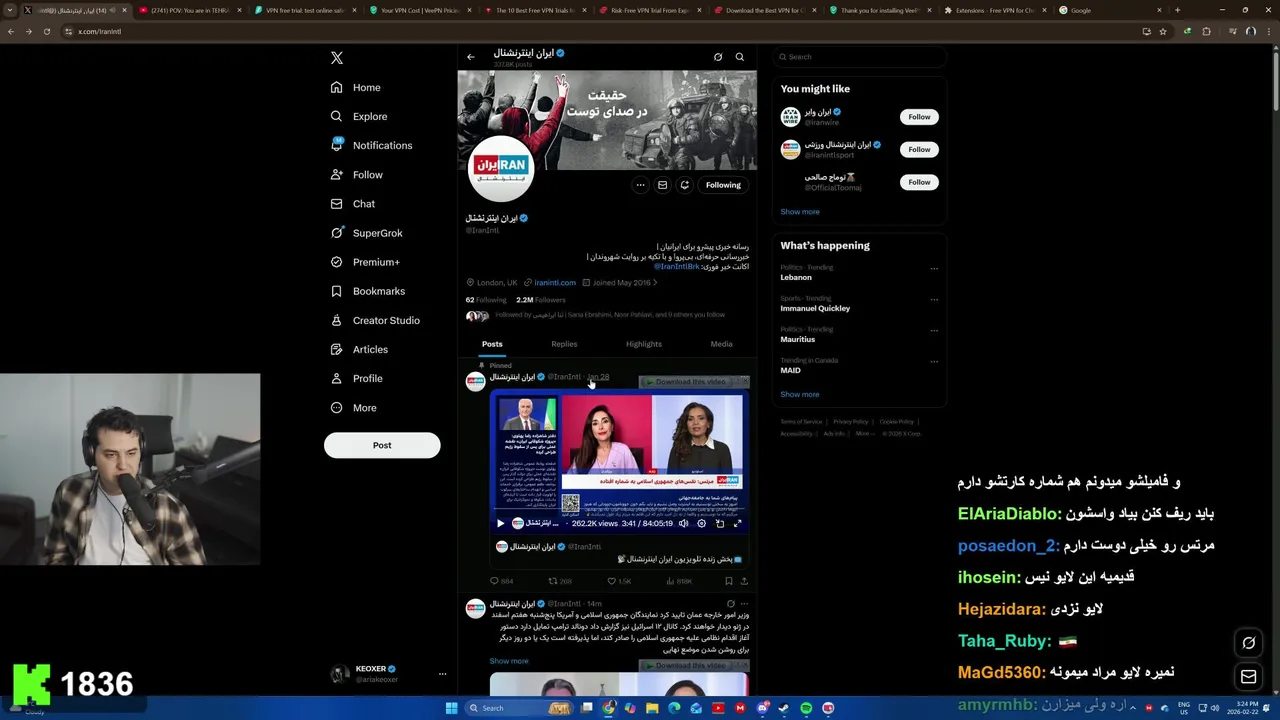Viewport: 1280px width, 720px height.
Task: Click the Windows Start button
Action: 451,708
